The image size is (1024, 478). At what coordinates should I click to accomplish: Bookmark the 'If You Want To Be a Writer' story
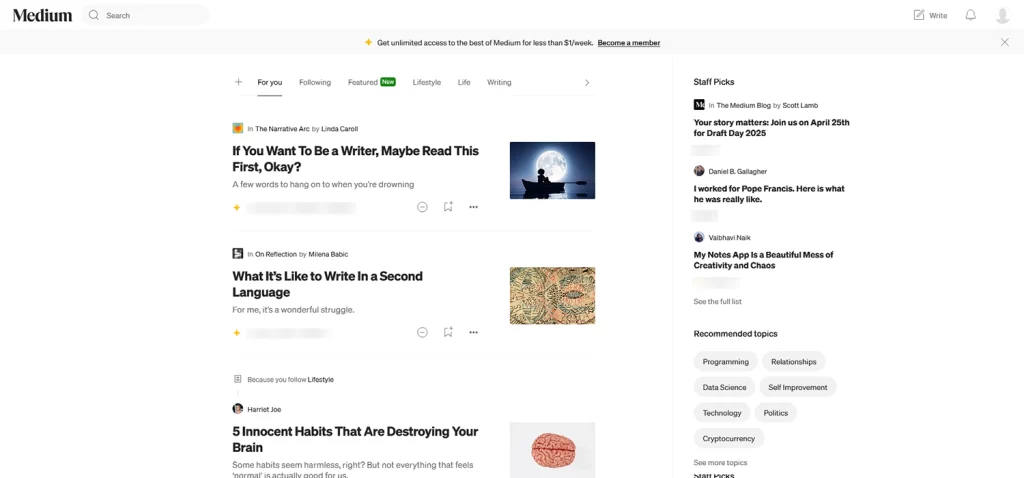pos(448,207)
